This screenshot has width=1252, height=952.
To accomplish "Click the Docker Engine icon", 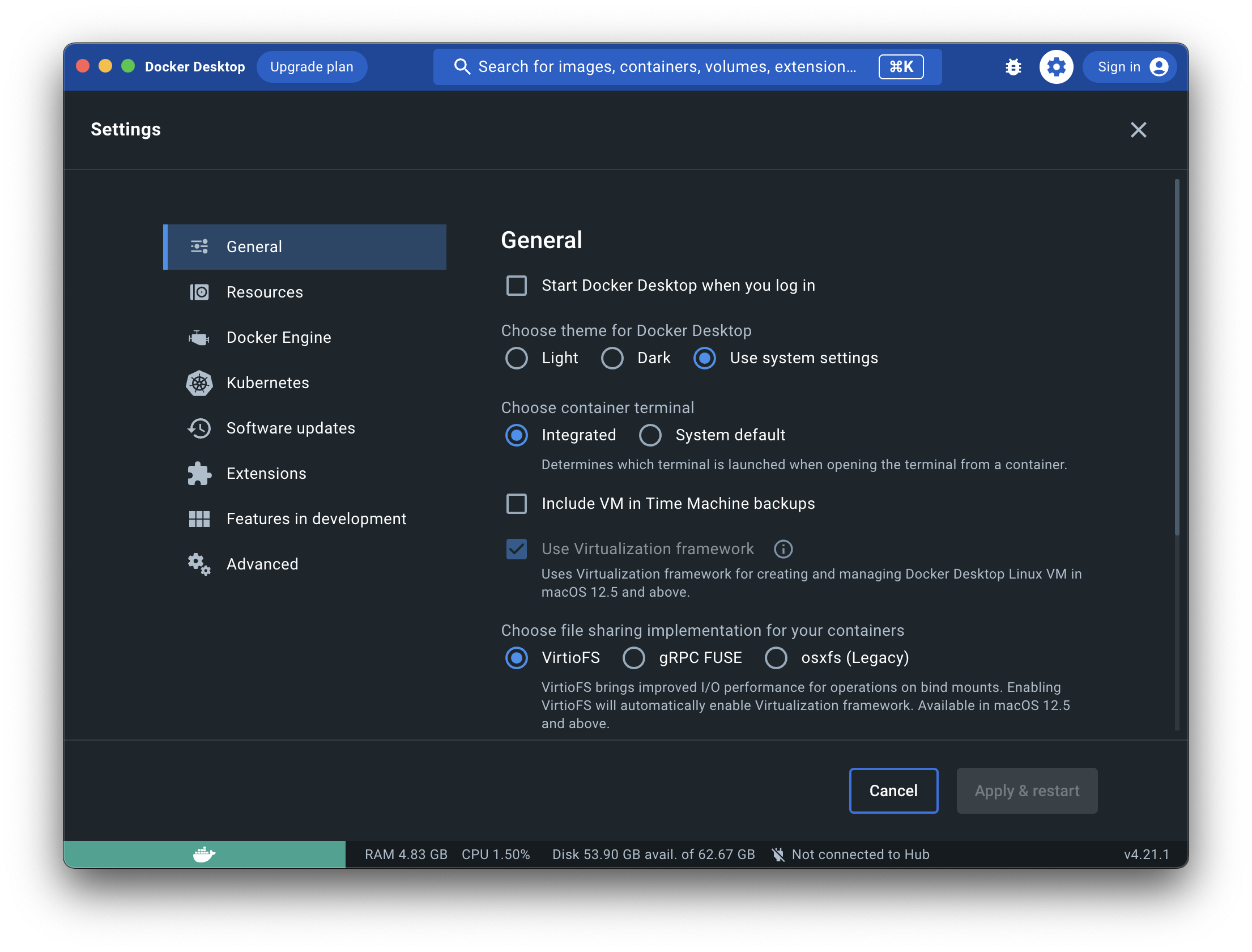I will [x=199, y=338].
